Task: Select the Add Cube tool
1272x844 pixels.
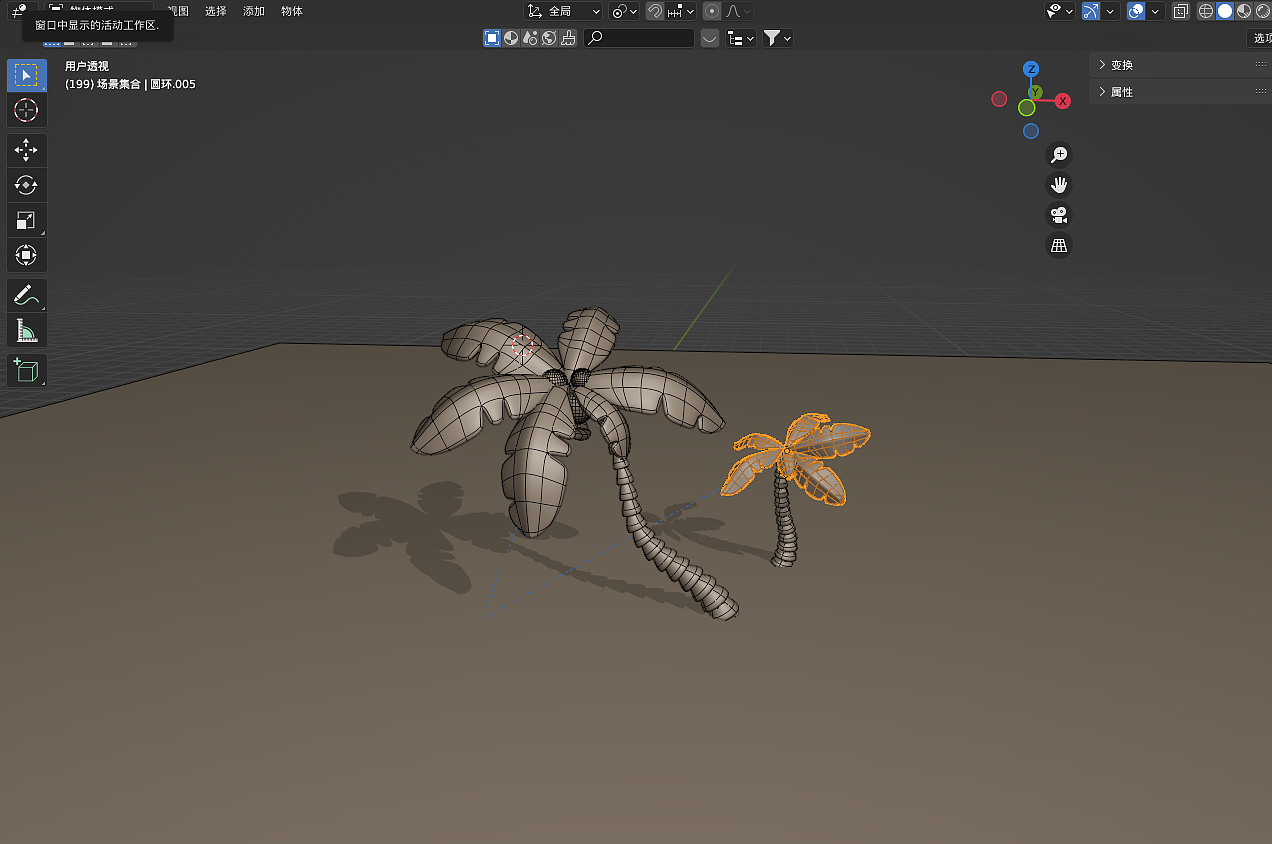Action: (26, 370)
